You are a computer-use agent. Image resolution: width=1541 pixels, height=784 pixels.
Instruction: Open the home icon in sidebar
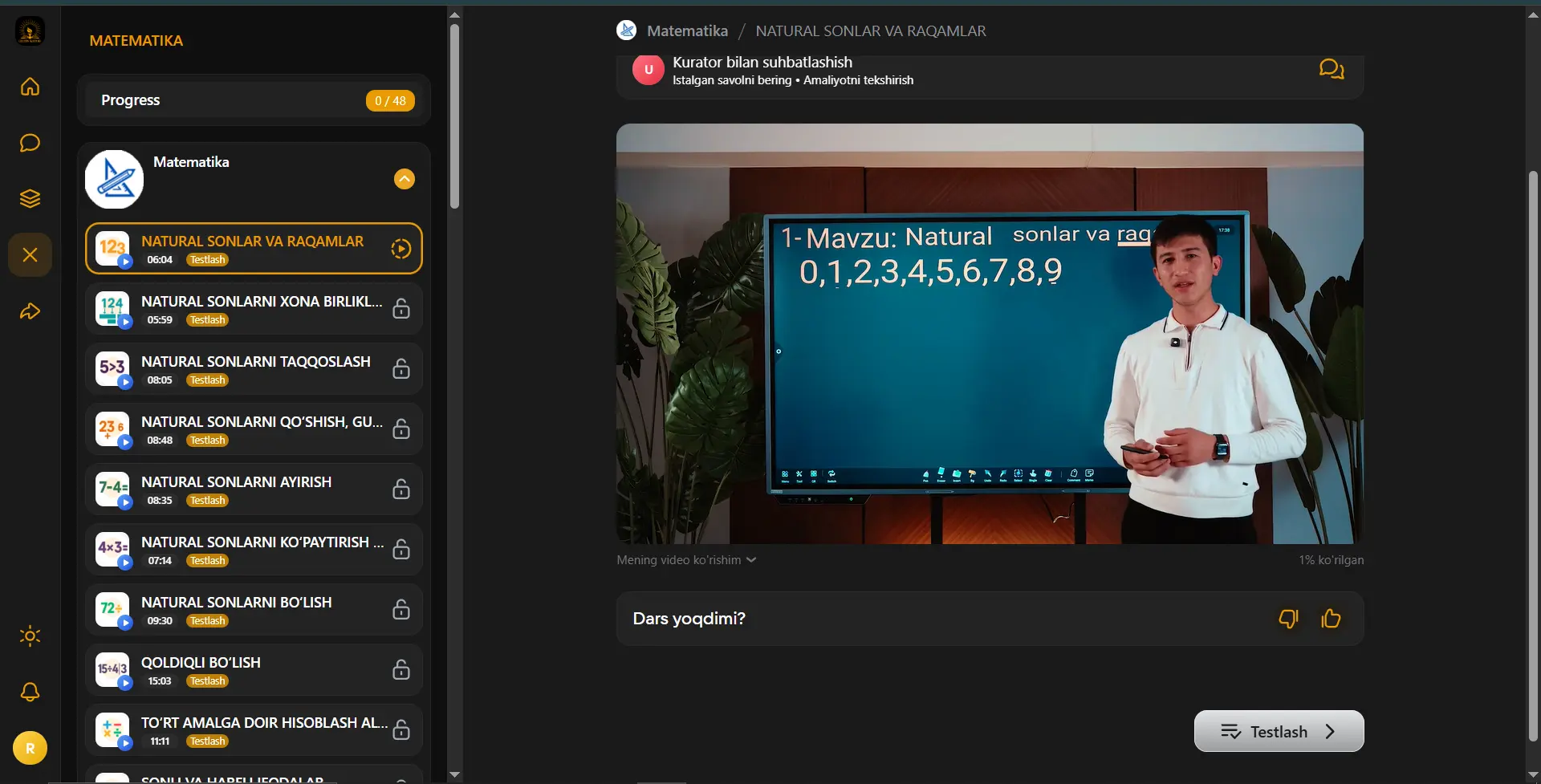pos(30,87)
